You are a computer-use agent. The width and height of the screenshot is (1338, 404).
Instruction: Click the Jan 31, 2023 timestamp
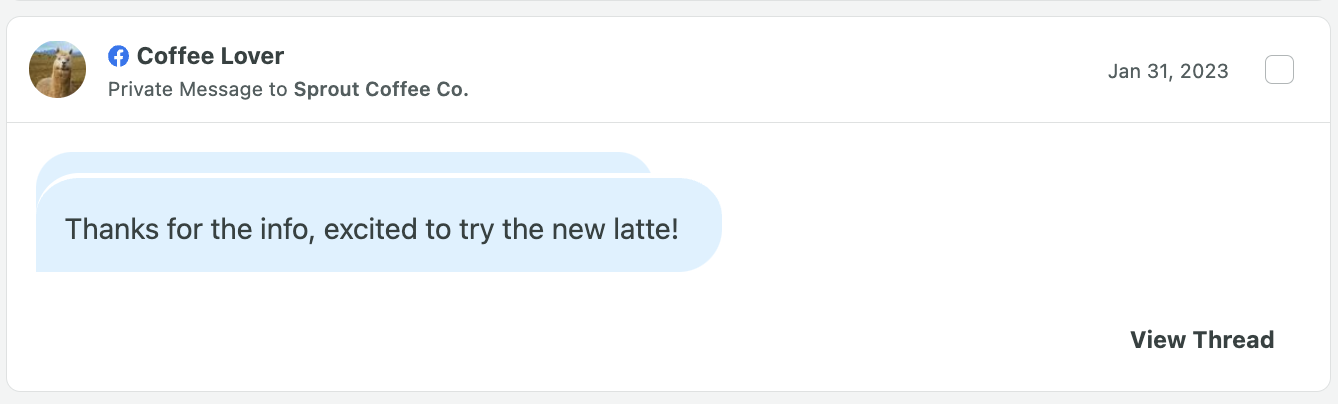coord(1168,71)
